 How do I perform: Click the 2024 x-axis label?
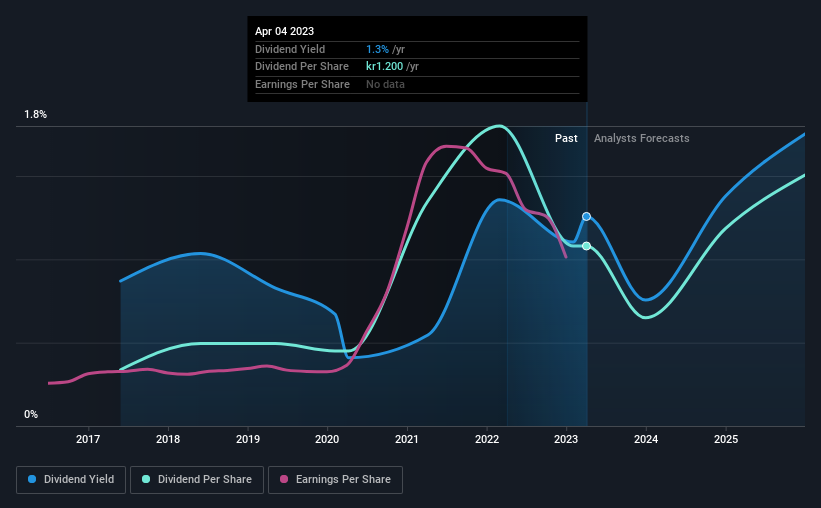pyautogui.click(x=646, y=439)
